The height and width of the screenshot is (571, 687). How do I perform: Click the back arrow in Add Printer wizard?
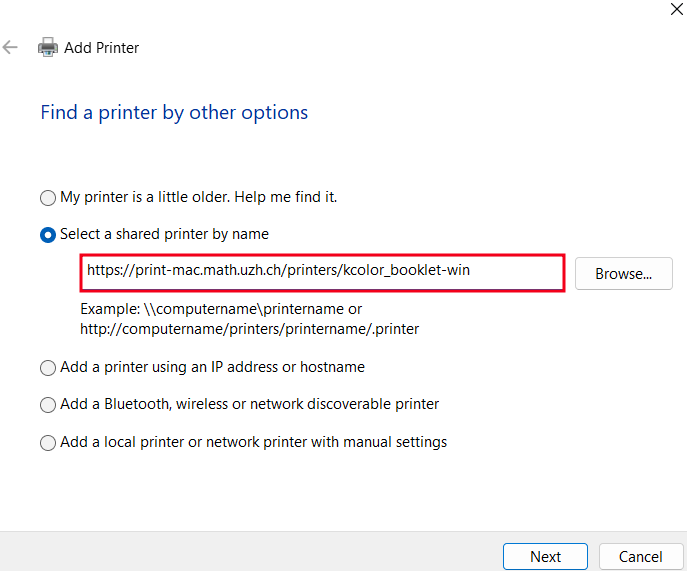click(10, 47)
